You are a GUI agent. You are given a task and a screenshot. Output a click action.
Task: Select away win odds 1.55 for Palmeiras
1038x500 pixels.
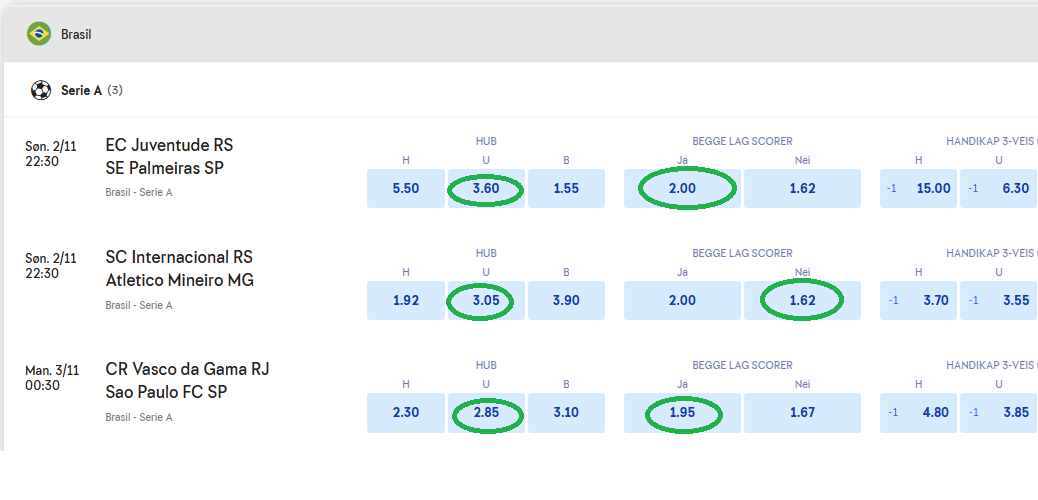[x=566, y=188]
